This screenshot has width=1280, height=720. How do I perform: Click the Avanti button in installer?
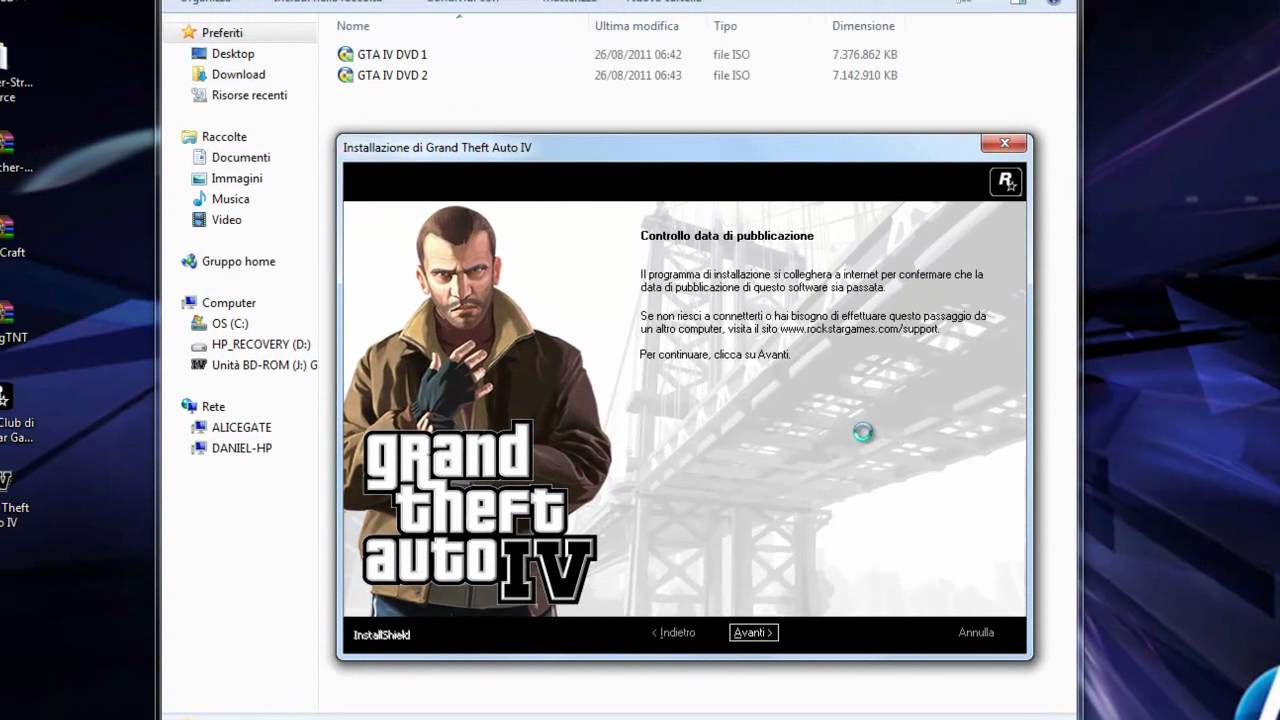[753, 632]
